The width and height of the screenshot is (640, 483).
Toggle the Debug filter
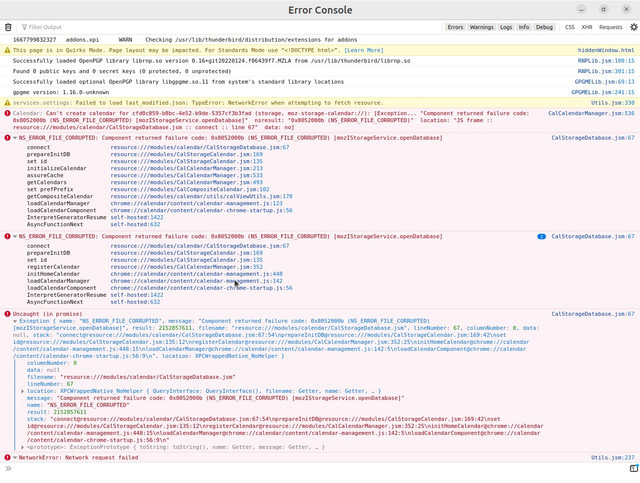[544, 27]
